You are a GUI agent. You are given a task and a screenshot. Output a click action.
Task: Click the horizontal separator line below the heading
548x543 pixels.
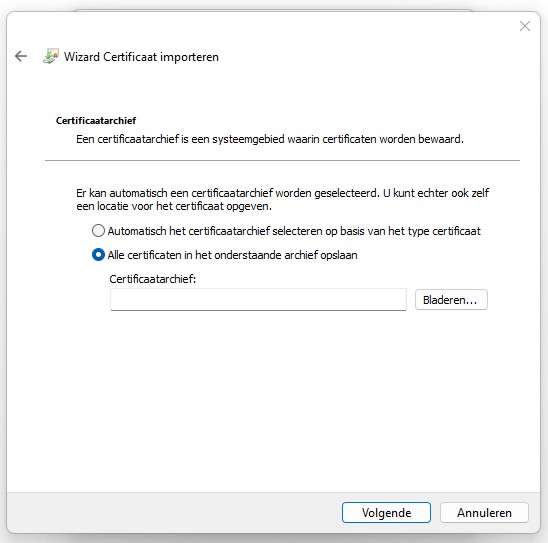point(282,160)
